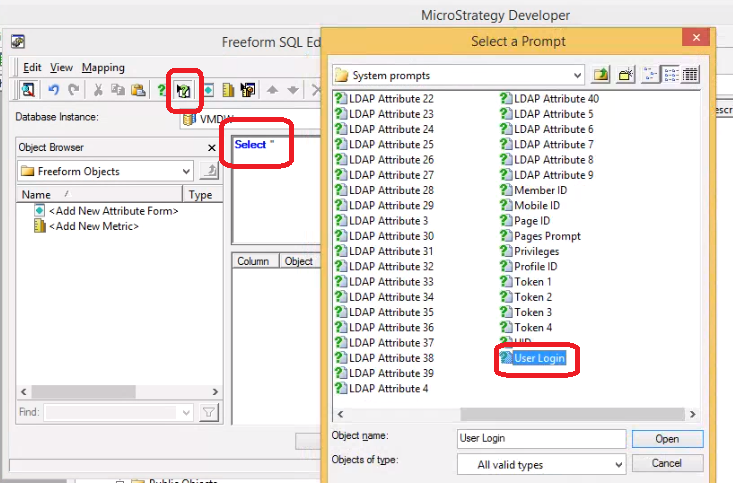The height and width of the screenshot is (483, 733).
Task: Click Object Browser scrollbar left arrow
Action: coord(24,391)
